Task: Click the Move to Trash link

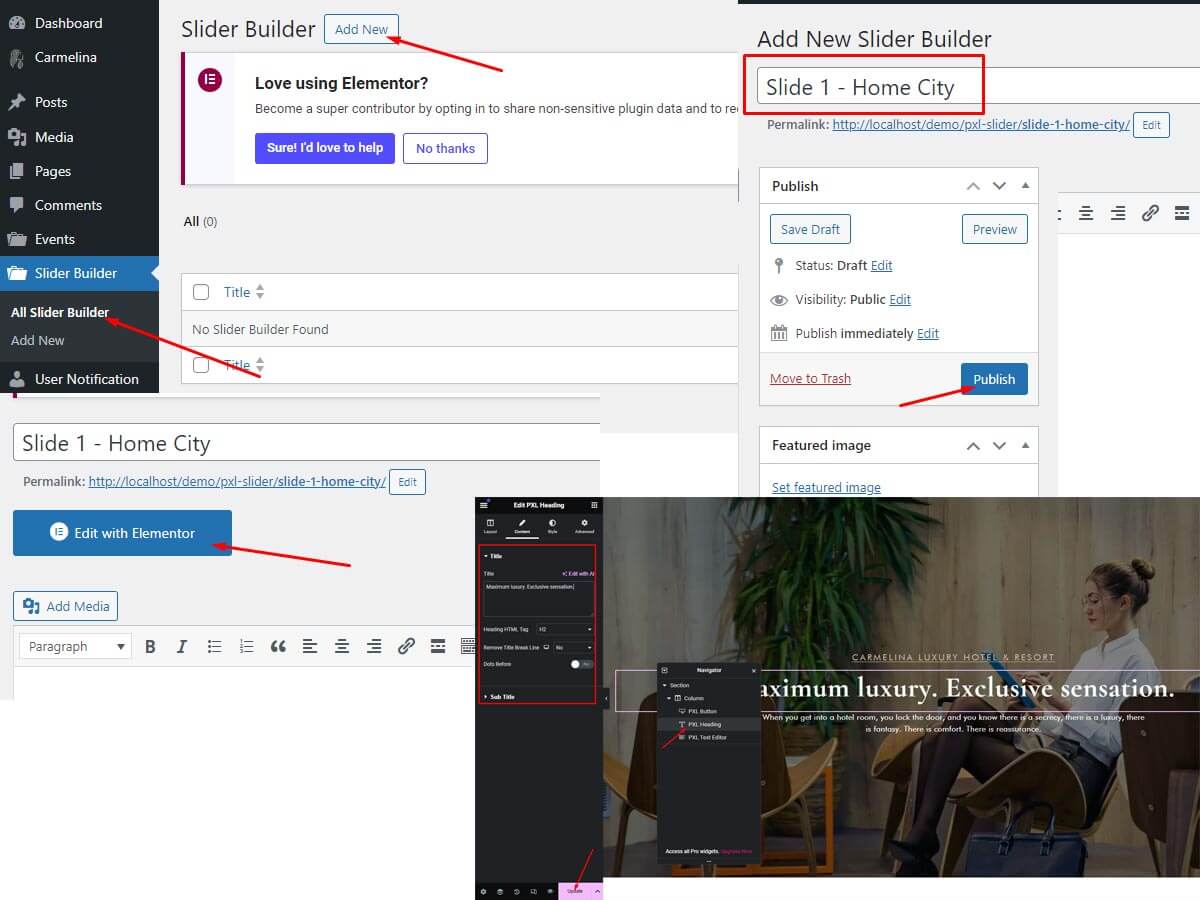Action: coord(810,379)
